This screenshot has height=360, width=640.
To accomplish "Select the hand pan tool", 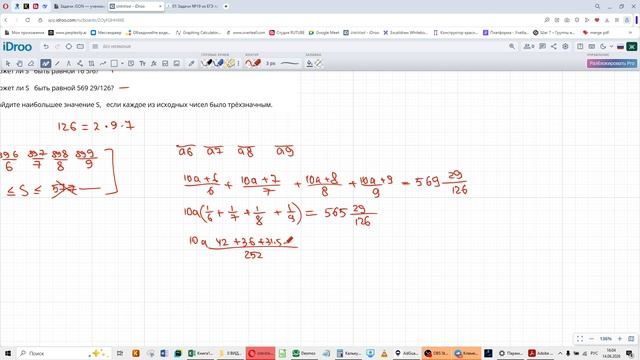I will 19,63.
